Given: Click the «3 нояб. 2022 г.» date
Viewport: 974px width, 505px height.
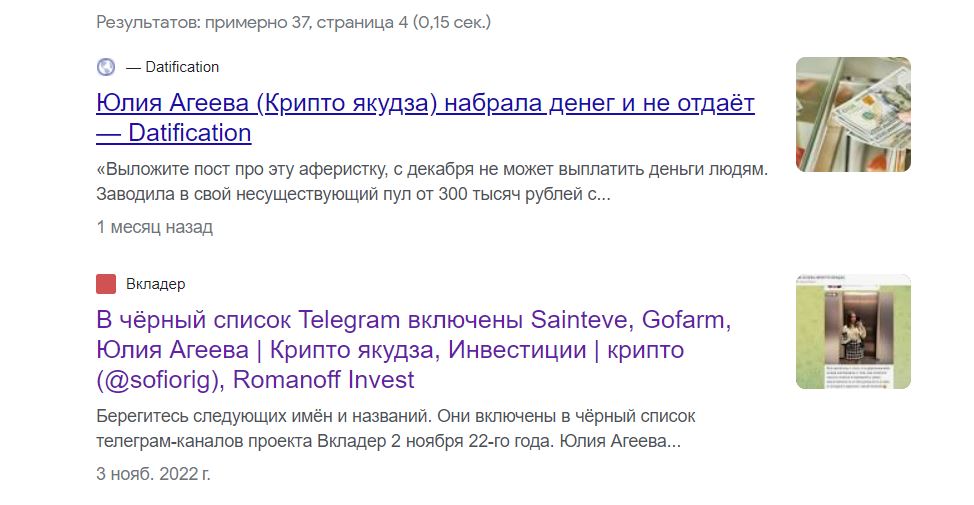Looking at the screenshot, I should [153, 473].
